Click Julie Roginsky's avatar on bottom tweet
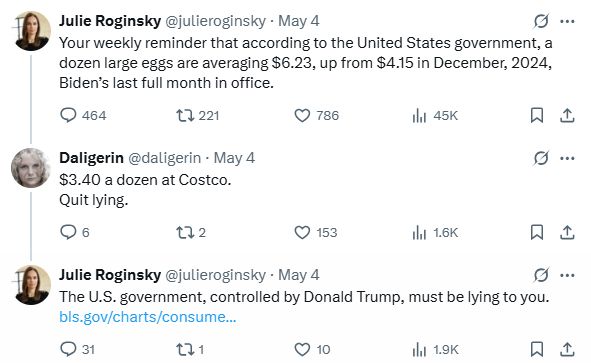The height and width of the screenshot is (363, 591). pyautogui.click(x=31, y=285)
